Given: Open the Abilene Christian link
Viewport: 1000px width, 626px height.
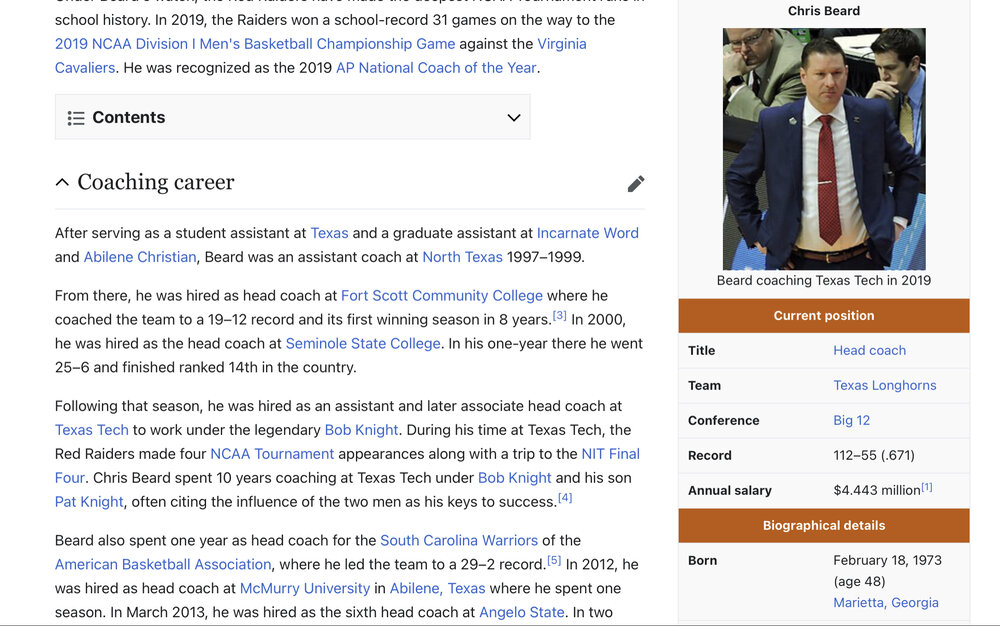Looking at the screenshot, I should coord(140,257).
